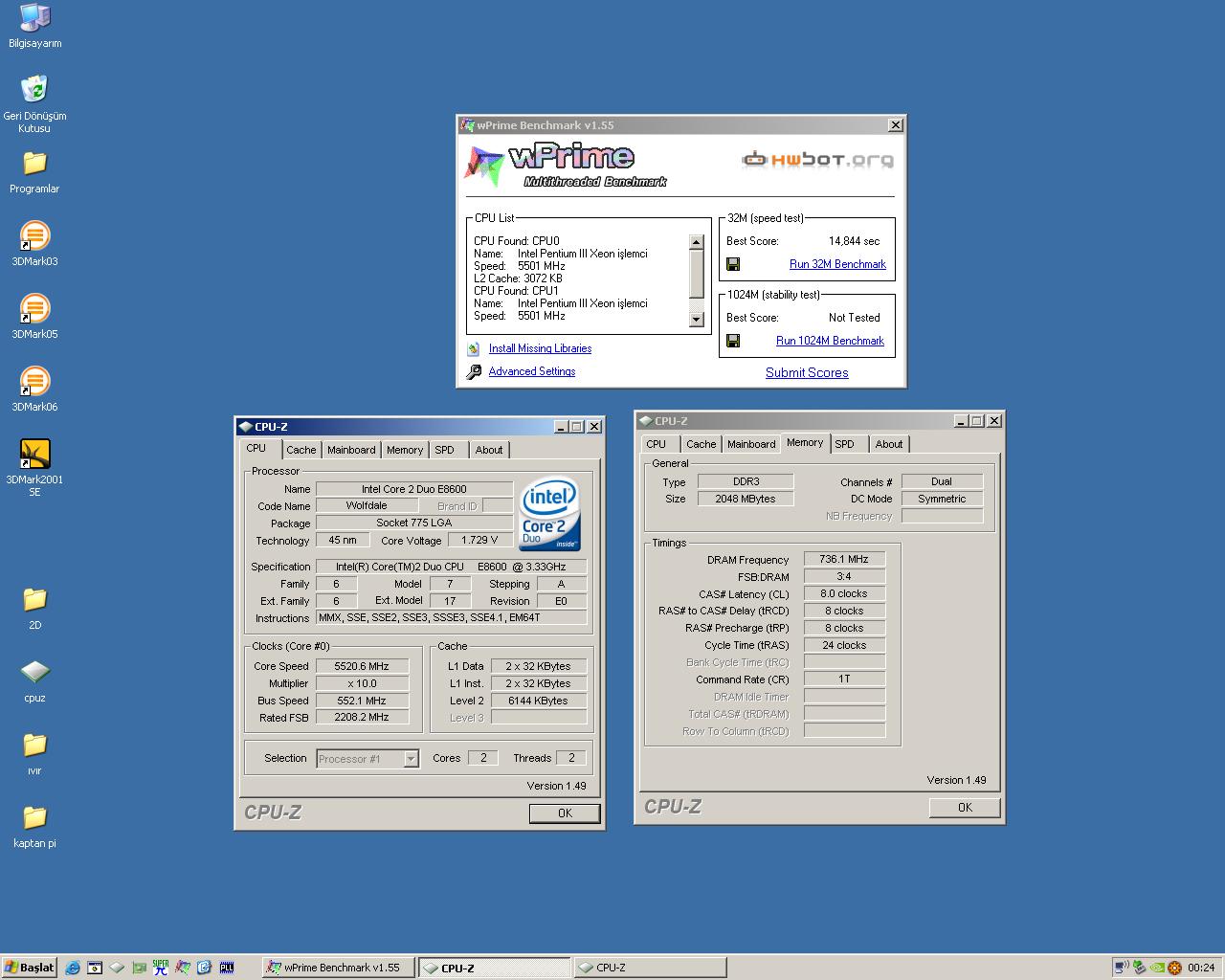Click the green chip quick launch icon

pos(139,968)
